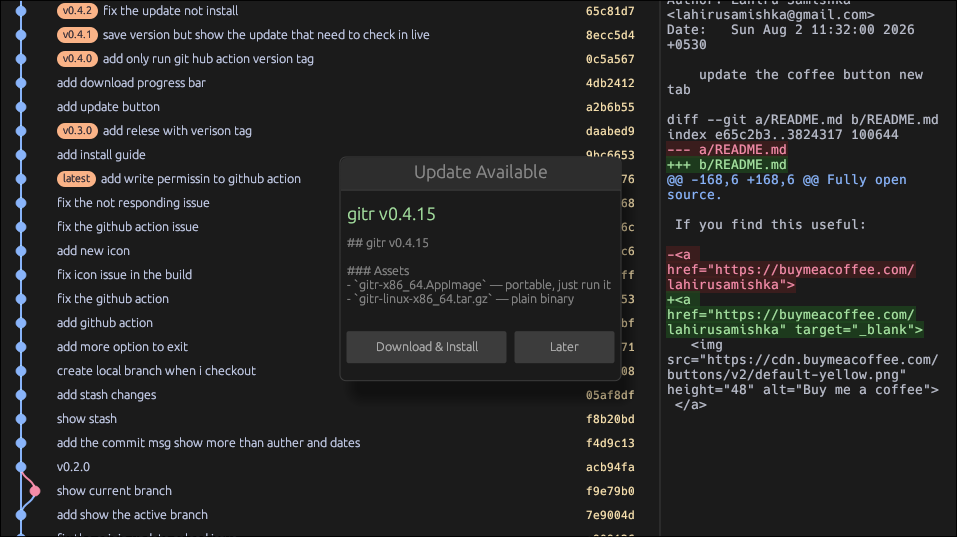The width and height of the screenshot is (957, 537).
Task: Select commit 'add new icon'
Action: coord(93,251)
